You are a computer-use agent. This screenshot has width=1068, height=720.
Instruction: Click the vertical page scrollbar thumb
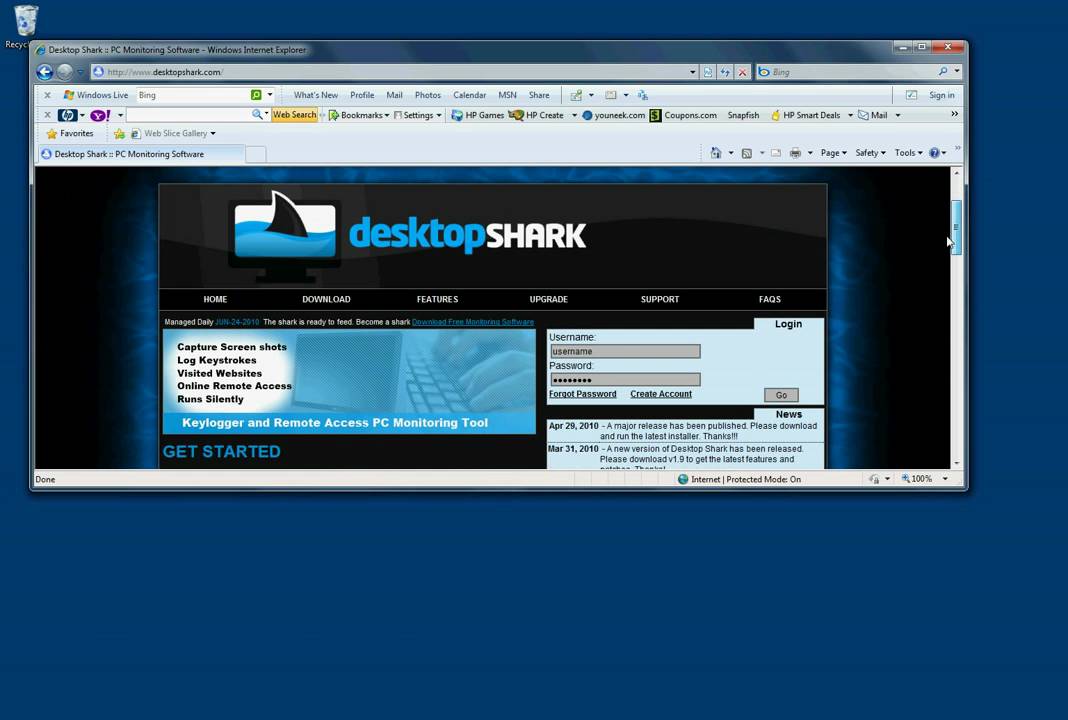[956, 228]
